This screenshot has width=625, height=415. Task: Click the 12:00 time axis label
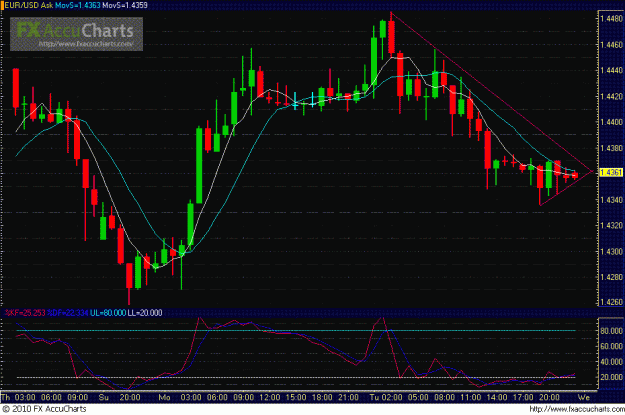[269, 397]
